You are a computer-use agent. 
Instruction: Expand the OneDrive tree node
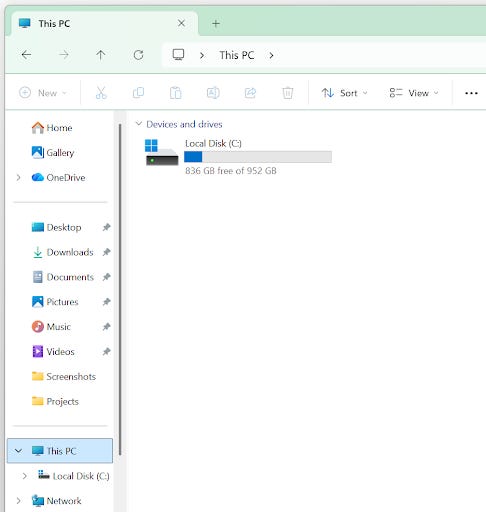19,178
